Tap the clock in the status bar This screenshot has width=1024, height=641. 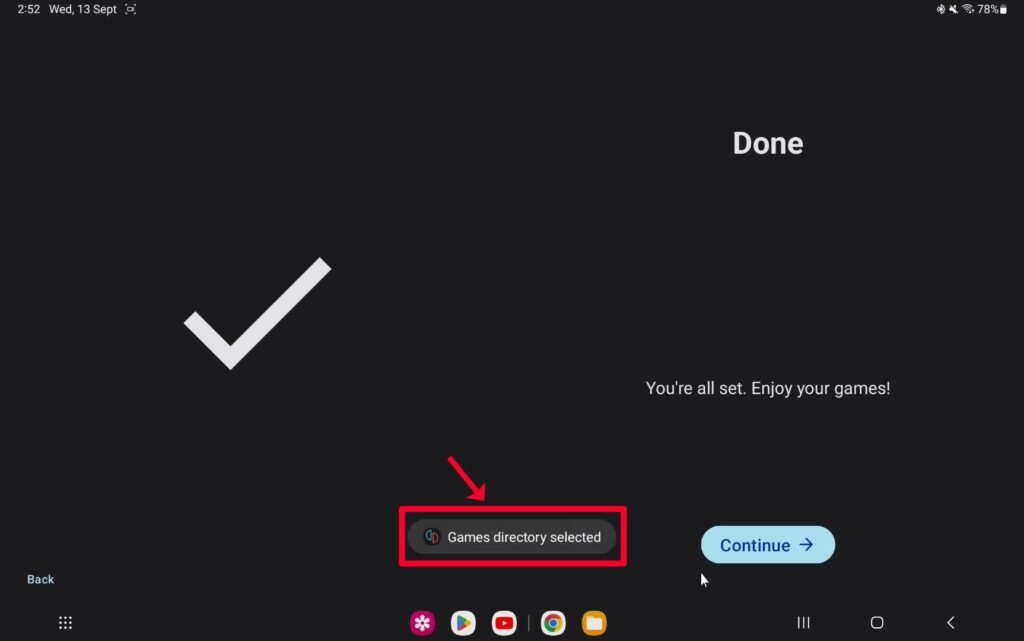click(28, 9)
